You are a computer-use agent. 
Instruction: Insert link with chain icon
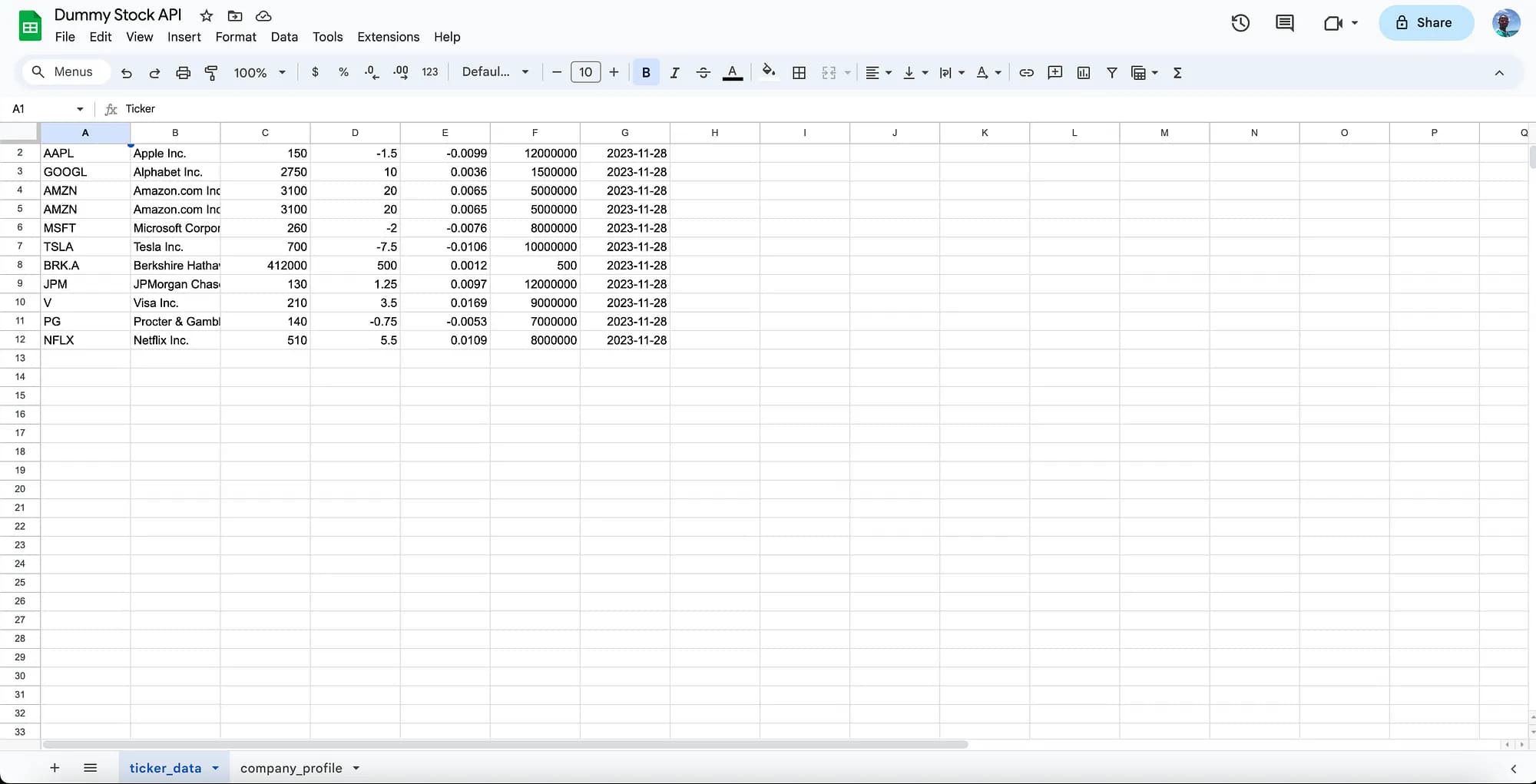(1026, 72)
